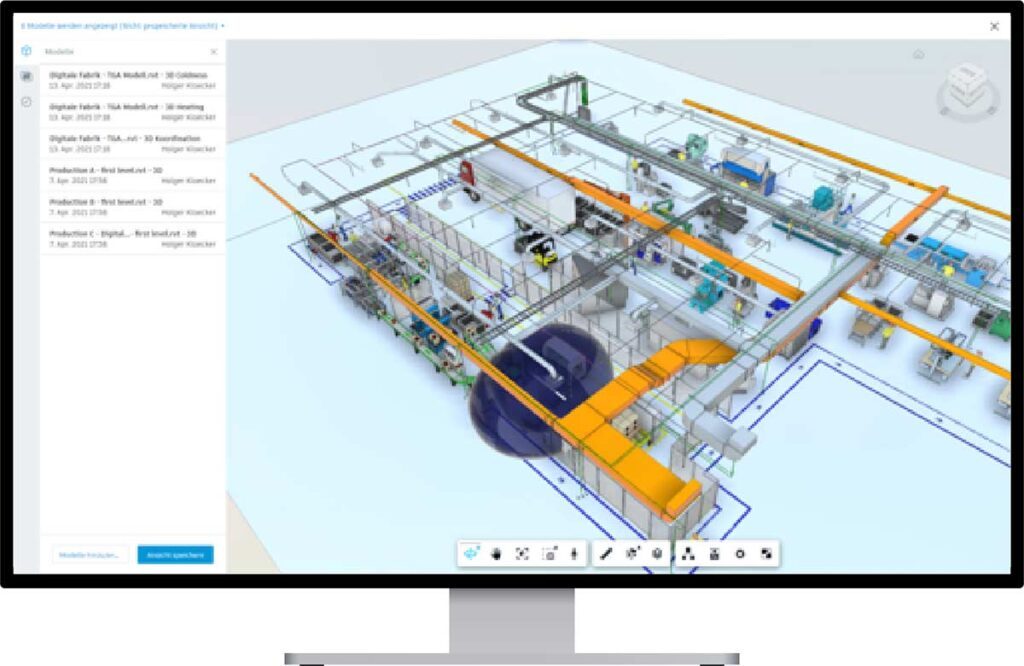Viewport: 1024px width, 666px height.
Task: Choose the Measure ruler tool
Action: [606, 554]
